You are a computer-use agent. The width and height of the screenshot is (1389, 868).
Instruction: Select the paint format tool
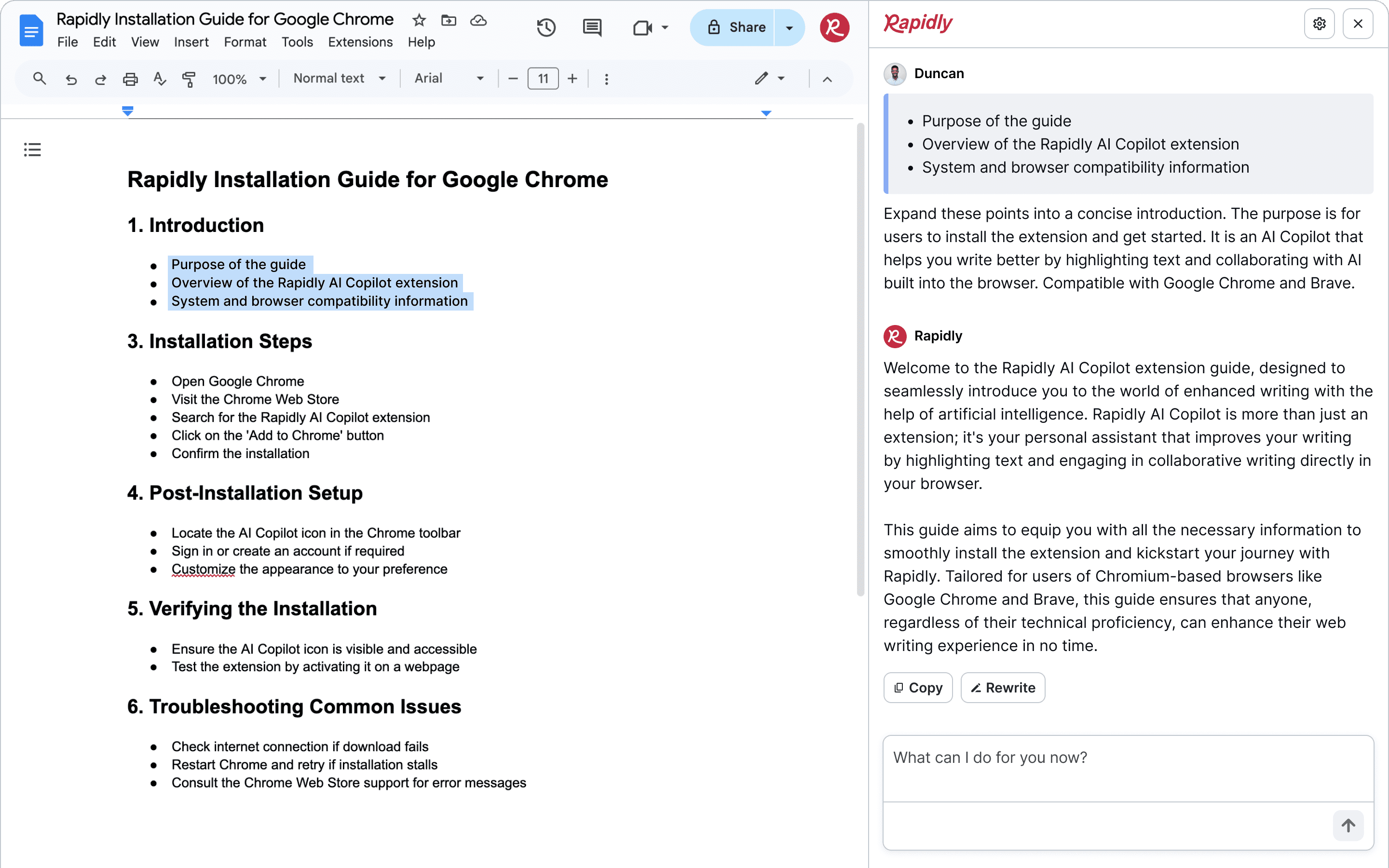(x=188, y=79)
